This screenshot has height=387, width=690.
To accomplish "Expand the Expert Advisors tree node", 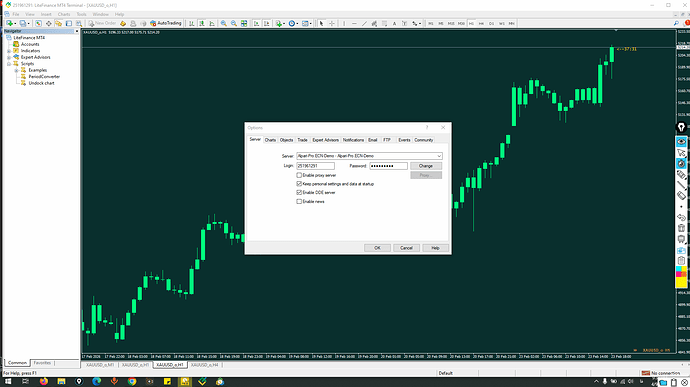I will pos(9,57).
